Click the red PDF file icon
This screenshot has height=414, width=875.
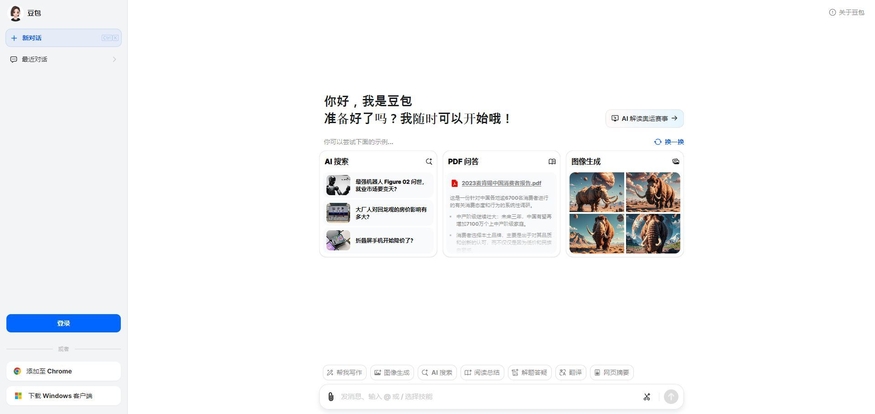(454, 183)
